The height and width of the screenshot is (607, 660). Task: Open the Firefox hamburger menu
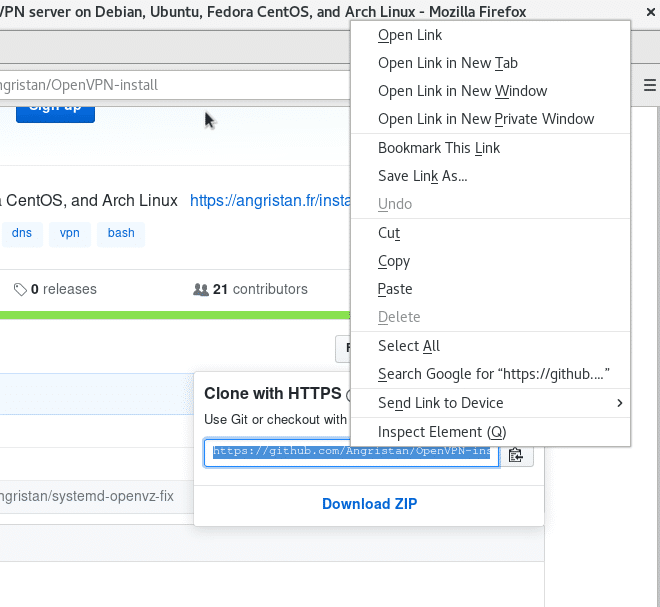tap(649, 86)
